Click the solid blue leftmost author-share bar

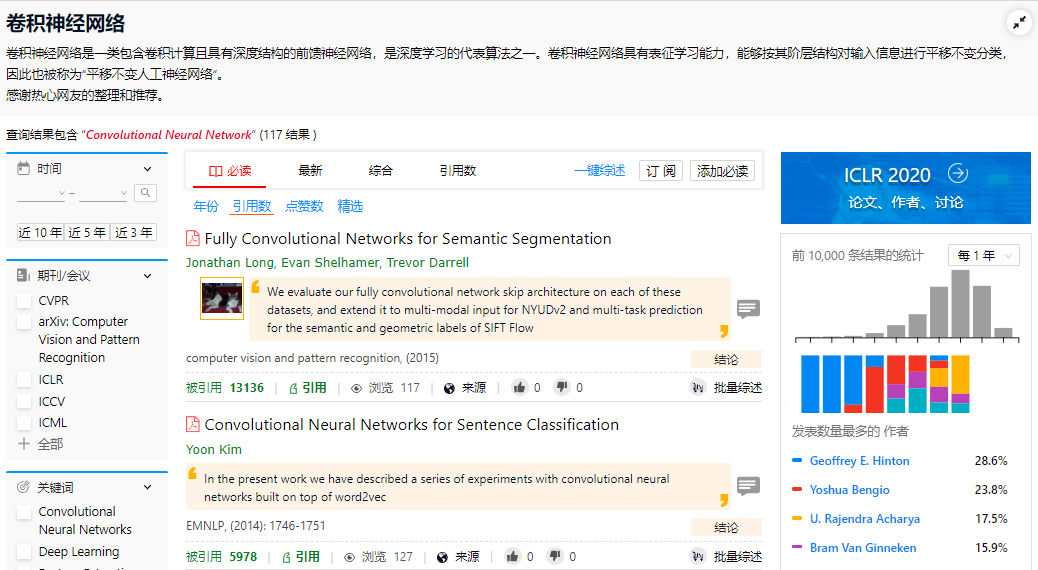(810, 384)
